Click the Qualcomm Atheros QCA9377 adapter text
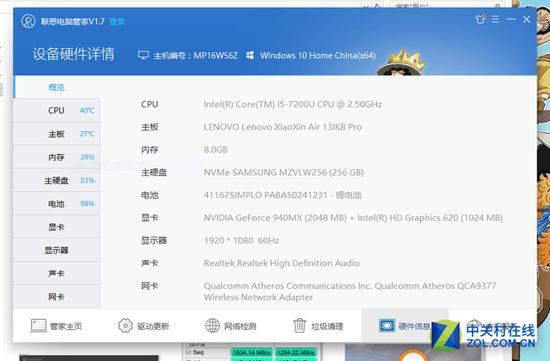 [x=350, y=291]
